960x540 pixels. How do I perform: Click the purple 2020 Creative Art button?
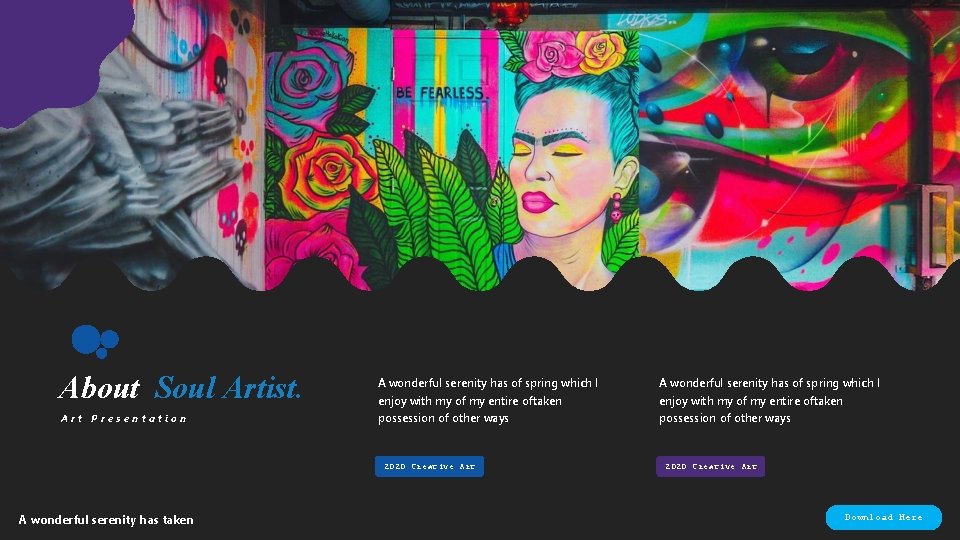coord(710,467)
